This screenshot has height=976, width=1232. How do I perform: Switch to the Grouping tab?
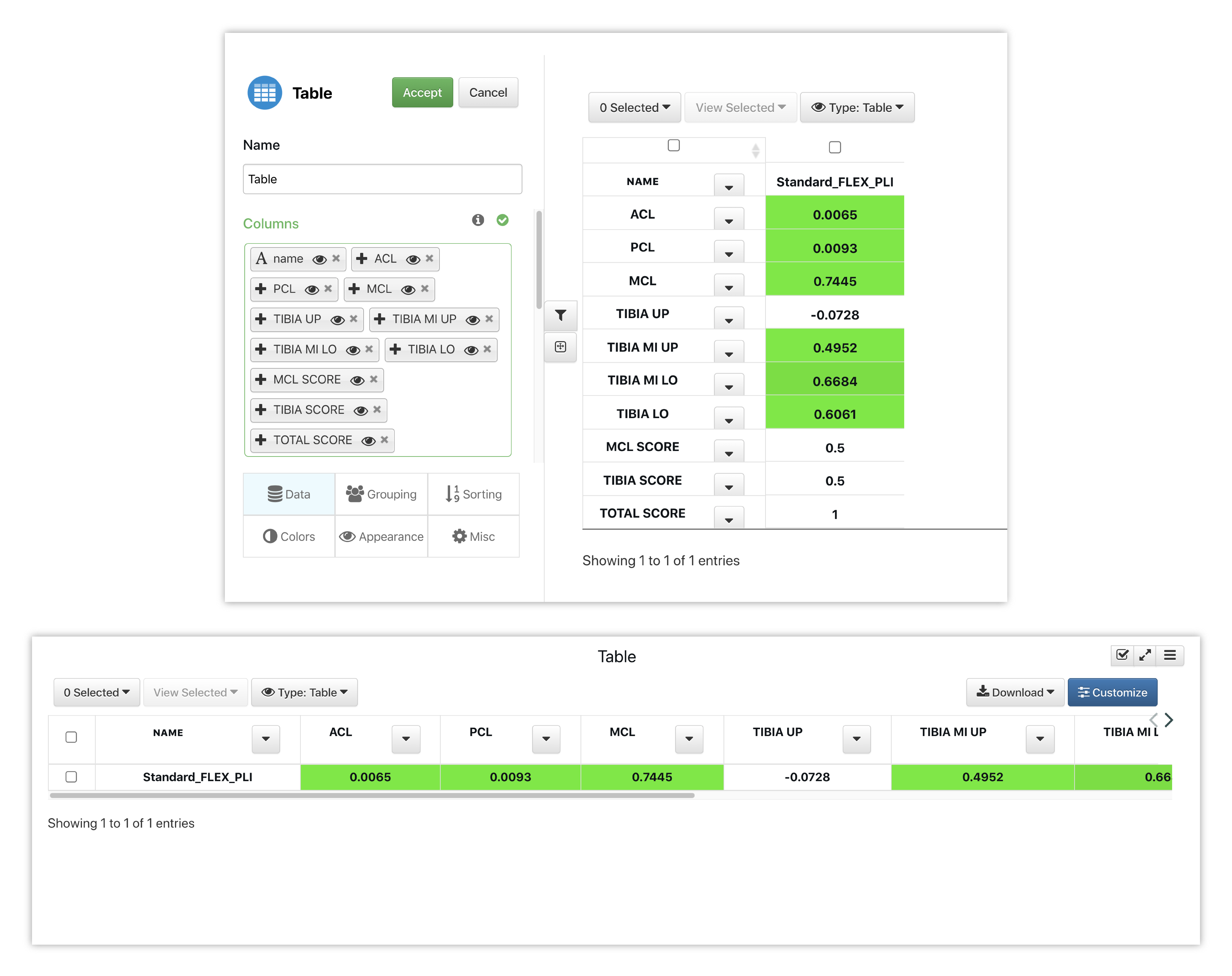coord(381,494)
